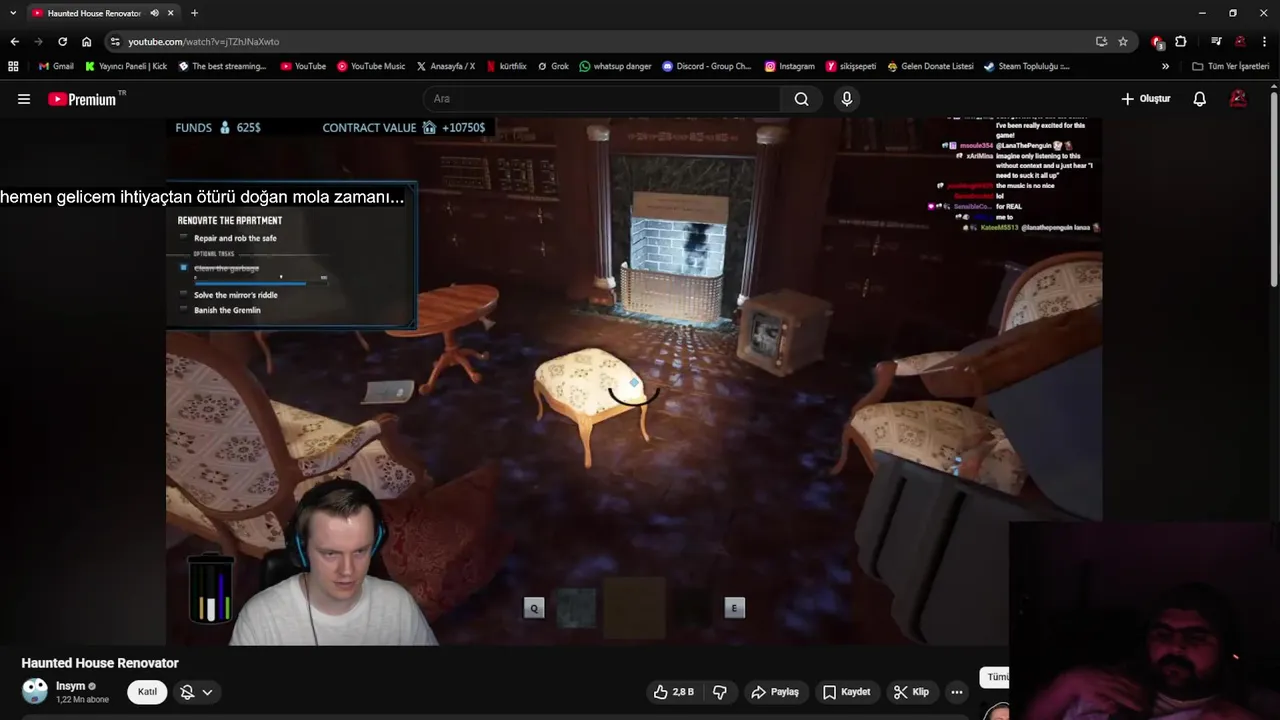This screenshot has height=720, width=1280.
Task: Bookmark this page with the star
Action: (1123, 42)
